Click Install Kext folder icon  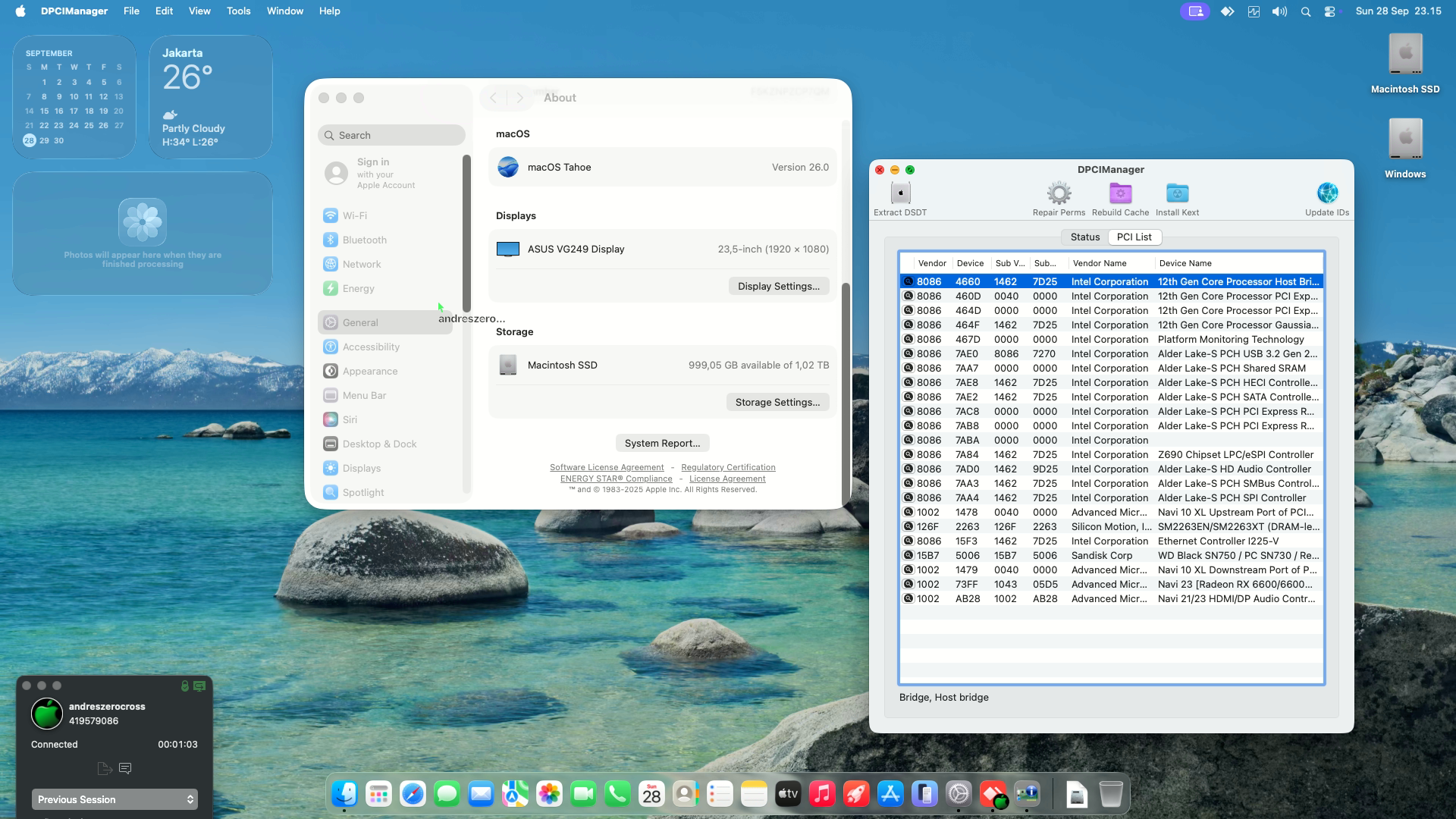[1177, 193]
